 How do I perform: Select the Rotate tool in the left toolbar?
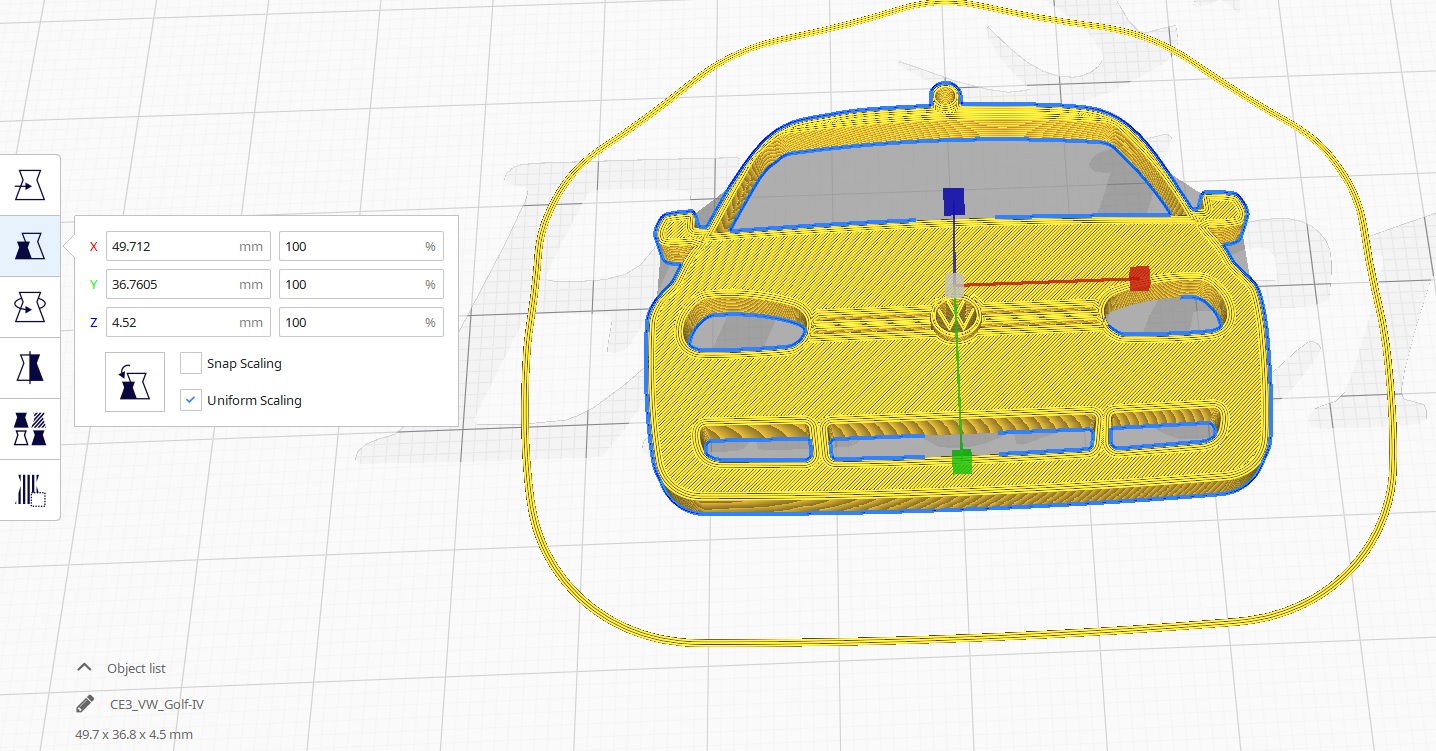(x=30, y=307)
